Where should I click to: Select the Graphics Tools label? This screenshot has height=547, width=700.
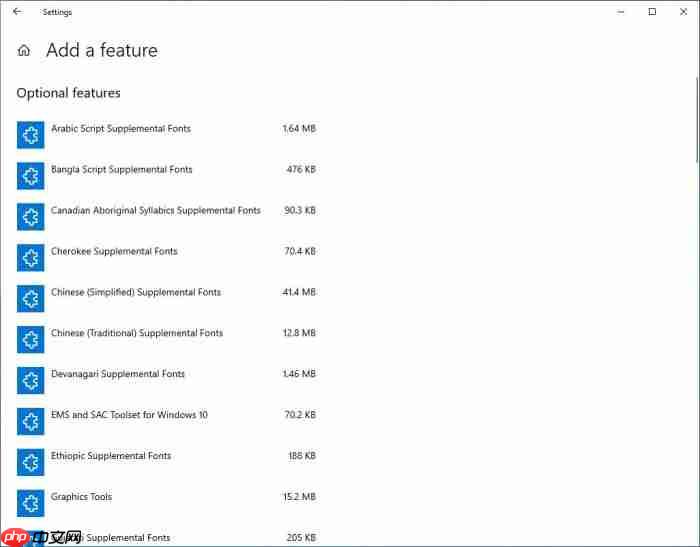click(x=81, y=497)
